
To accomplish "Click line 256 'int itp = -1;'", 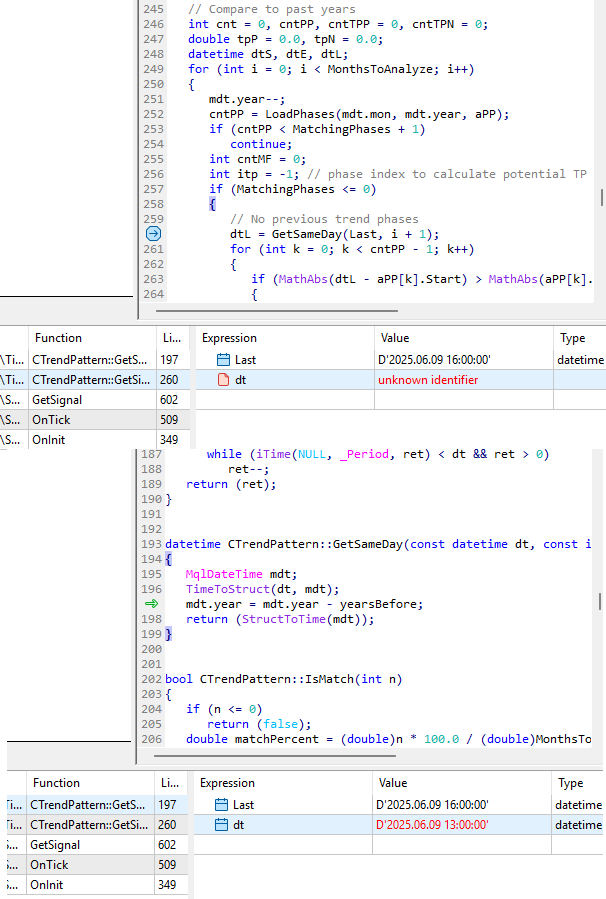I will (x=254, y=174).
